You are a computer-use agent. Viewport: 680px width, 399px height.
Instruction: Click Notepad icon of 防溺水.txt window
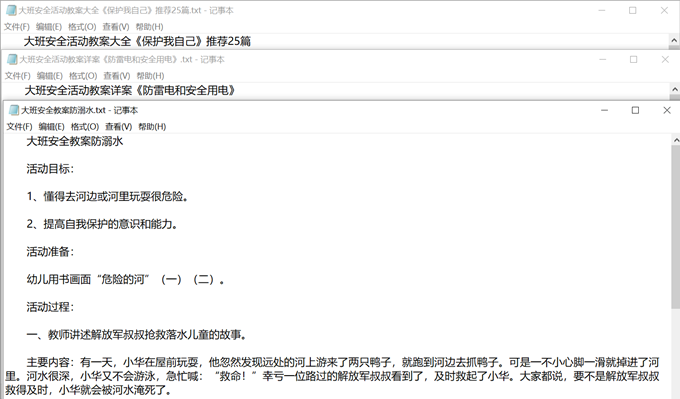[x=14, y=110]
